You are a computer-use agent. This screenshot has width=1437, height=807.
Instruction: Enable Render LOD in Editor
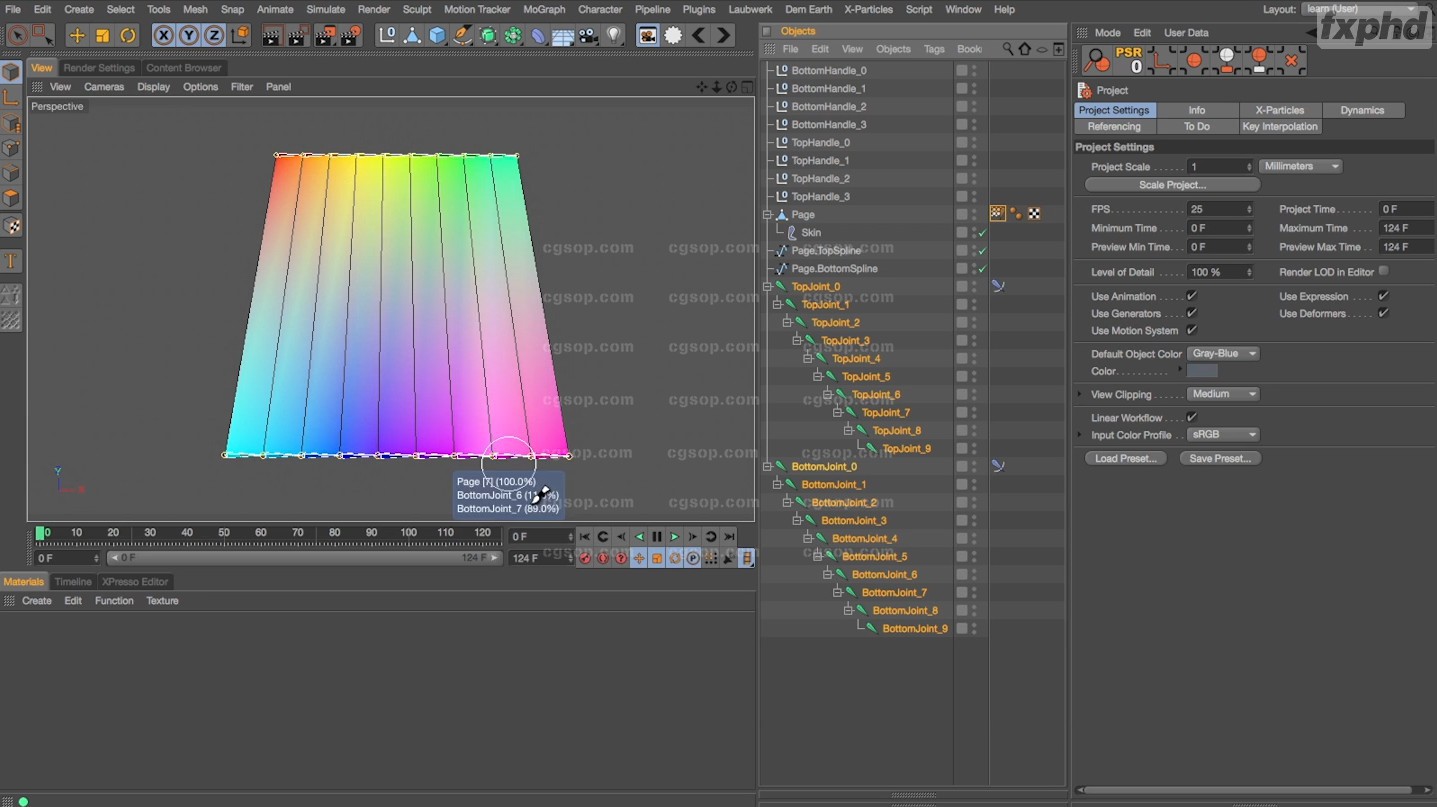coord(1383,271)
